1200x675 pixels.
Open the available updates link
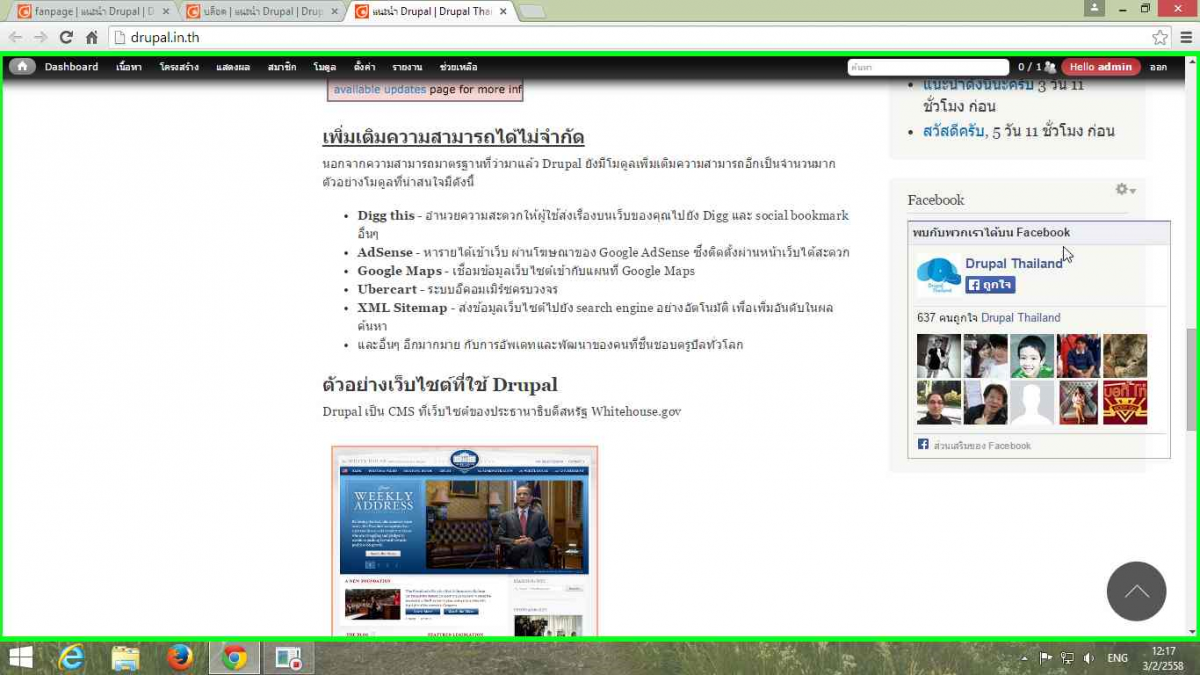point(380,89)
